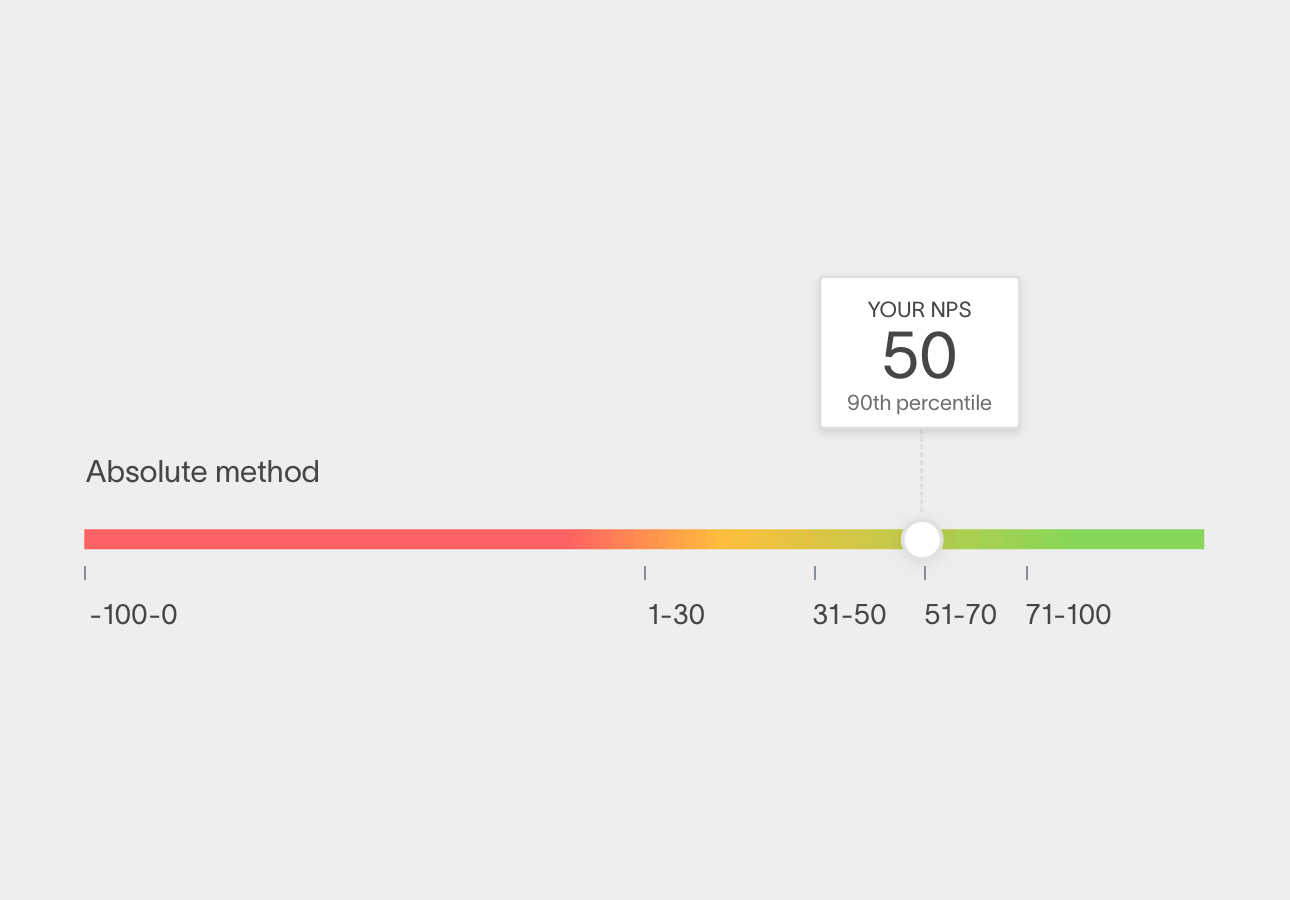The height and width of the screenshot is (900, 1290).
Task: Click the dashed line connecting tooltip and handle
Action: 922,470
